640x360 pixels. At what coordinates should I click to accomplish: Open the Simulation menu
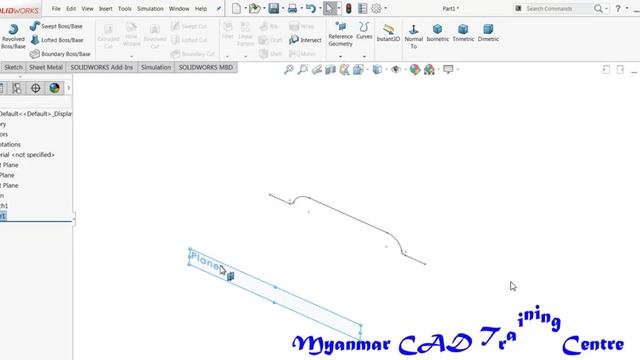tap(150, 9)
